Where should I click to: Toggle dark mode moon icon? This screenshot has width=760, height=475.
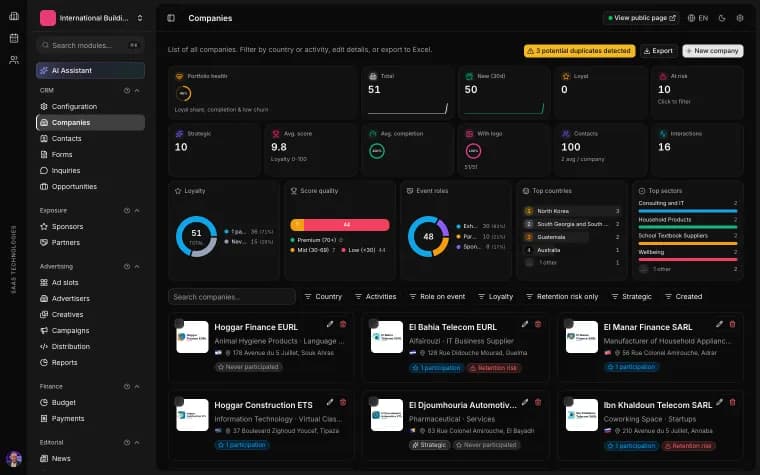[722, 18]
